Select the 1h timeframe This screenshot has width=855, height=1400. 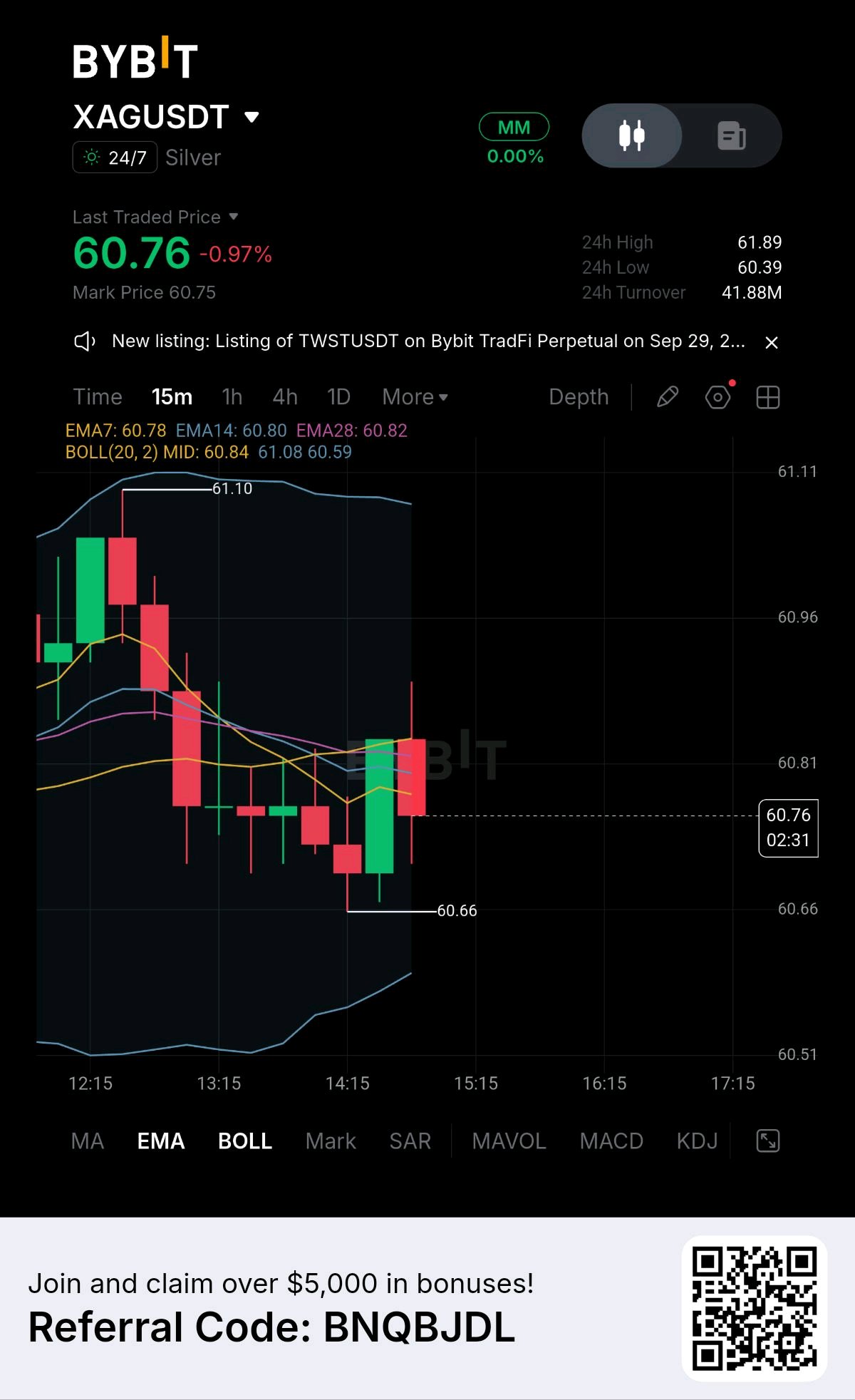tap(232, 397)
